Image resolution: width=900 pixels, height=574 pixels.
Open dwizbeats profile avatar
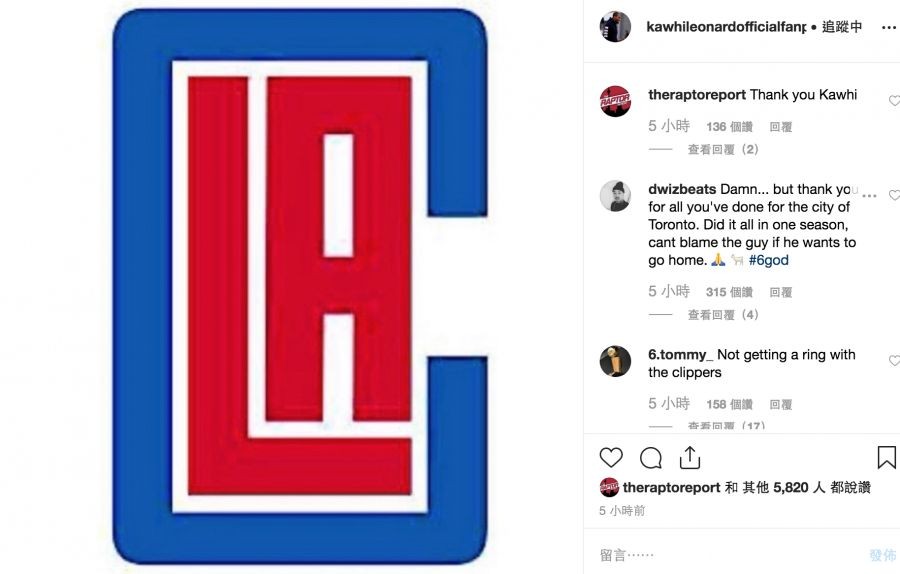pyautogui.click(x=615, y=196)
